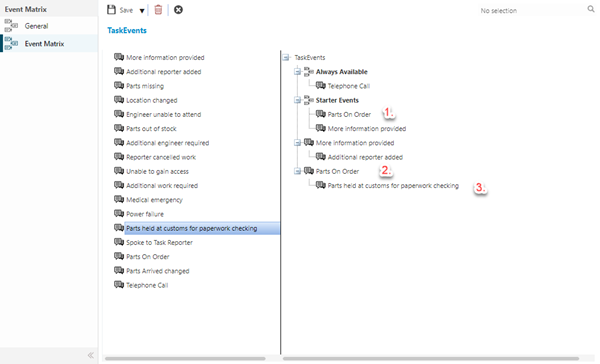Click event icon for Parts missing

point(119,85)
